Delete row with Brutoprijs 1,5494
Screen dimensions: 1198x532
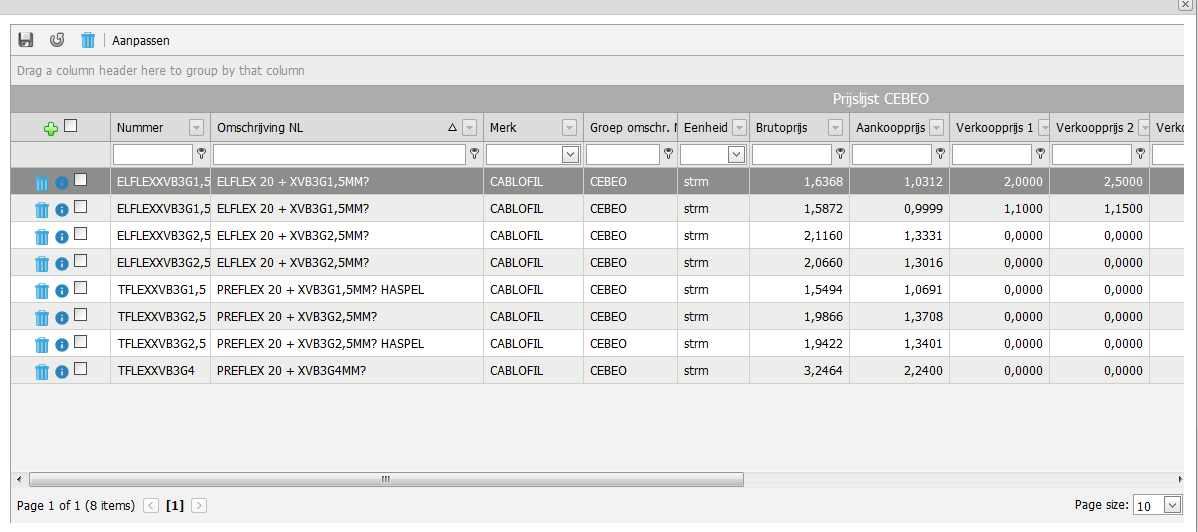click(42, 291)
